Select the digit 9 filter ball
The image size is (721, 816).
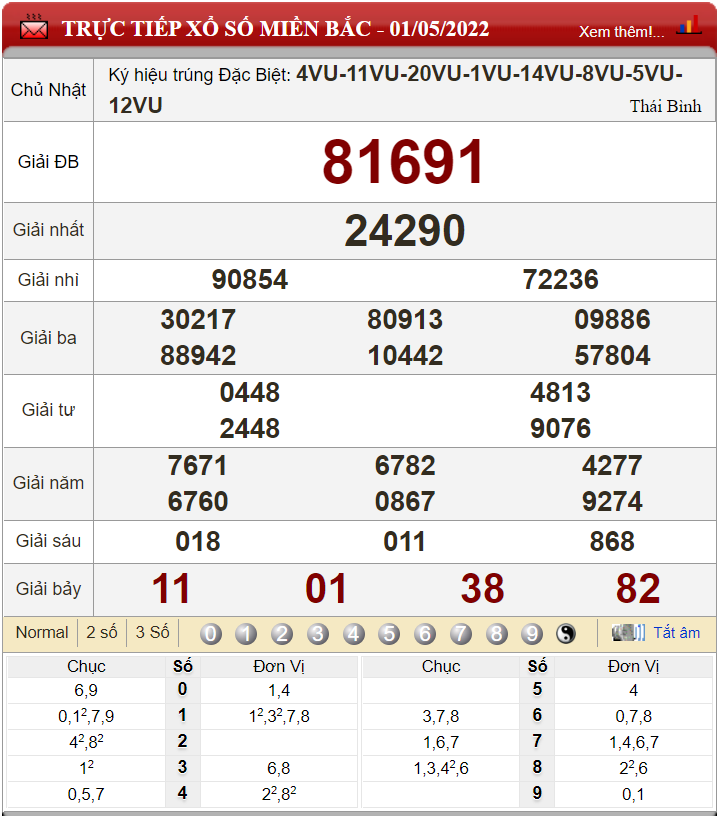tap(532, 633)
